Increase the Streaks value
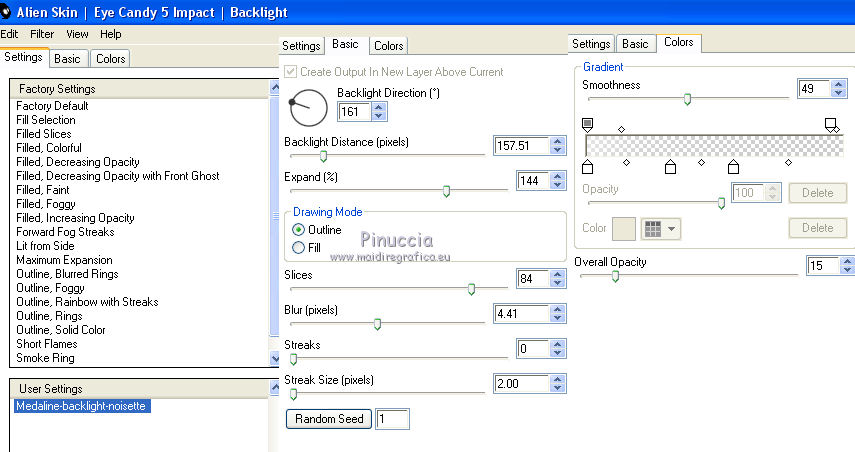Screen dimensions: 855x452 click(x=557, y=344)
